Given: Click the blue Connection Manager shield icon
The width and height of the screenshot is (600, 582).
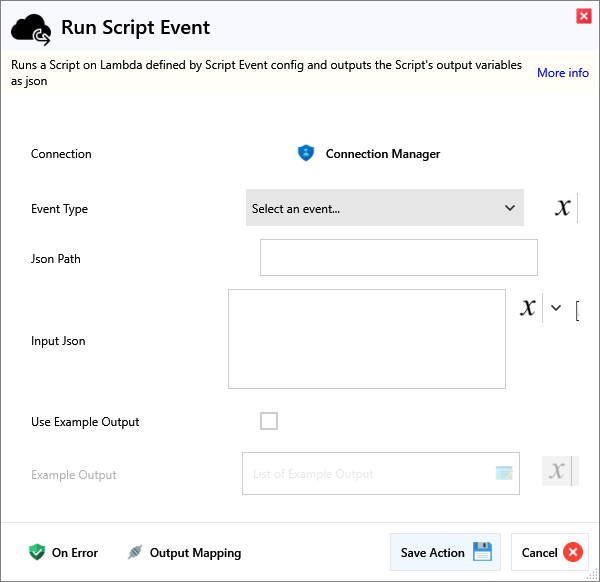Looking at the screenshot, I should (x=306, y=153).
